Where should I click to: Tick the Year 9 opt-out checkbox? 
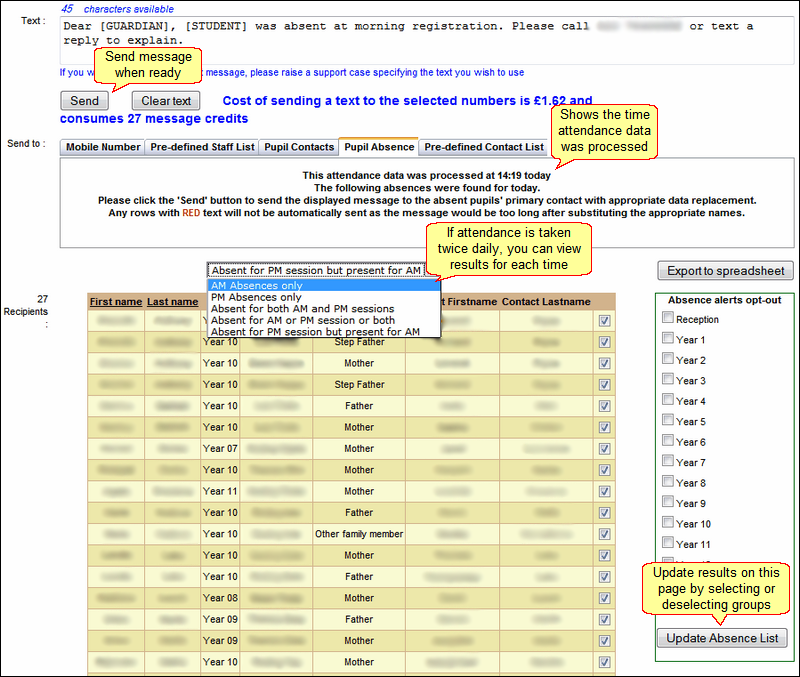(668, 501)
